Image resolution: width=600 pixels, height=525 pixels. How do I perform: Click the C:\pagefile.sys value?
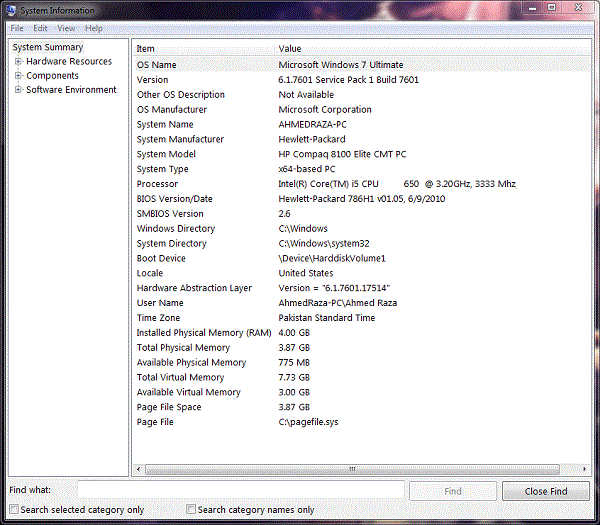pyautogui.click(x=308, y=422)
